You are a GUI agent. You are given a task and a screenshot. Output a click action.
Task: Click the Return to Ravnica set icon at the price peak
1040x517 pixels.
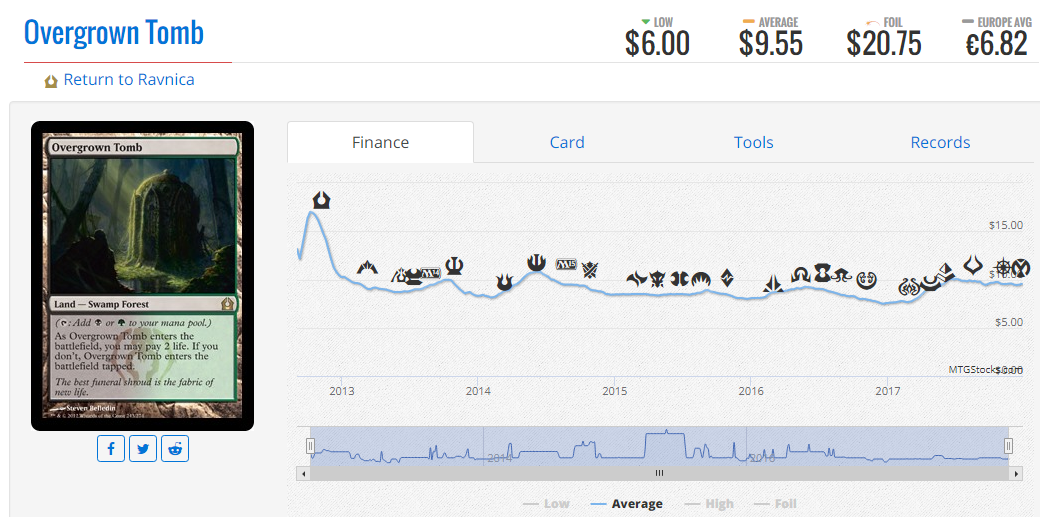322,199
